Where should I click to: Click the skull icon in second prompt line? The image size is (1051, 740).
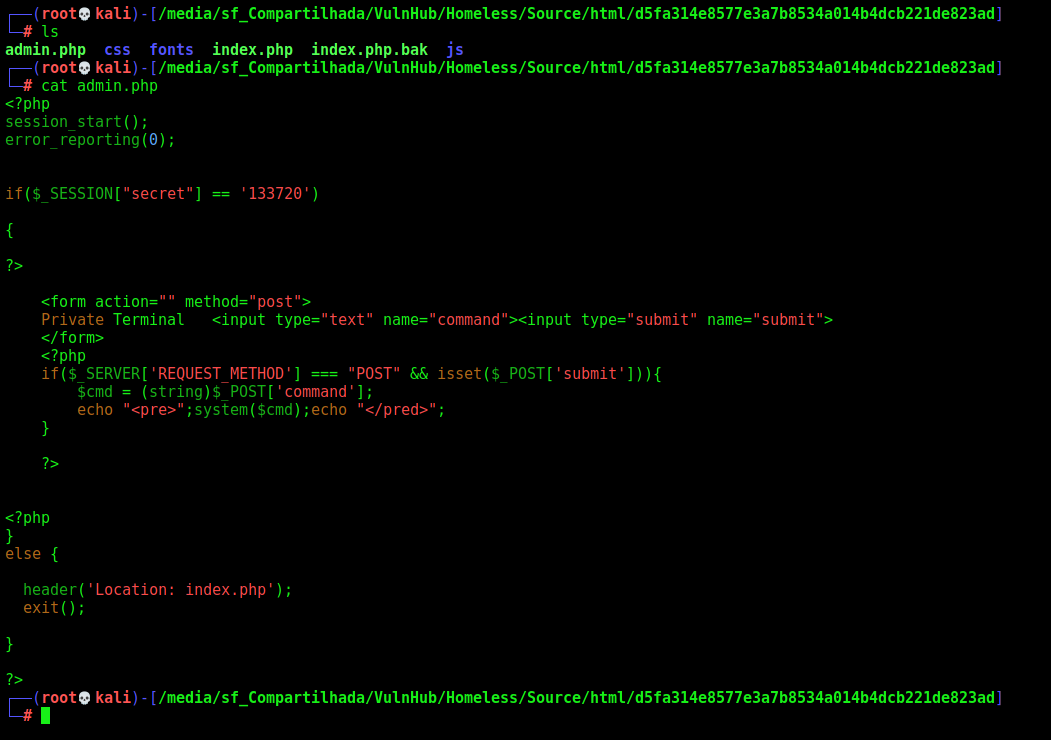[84, 68]
